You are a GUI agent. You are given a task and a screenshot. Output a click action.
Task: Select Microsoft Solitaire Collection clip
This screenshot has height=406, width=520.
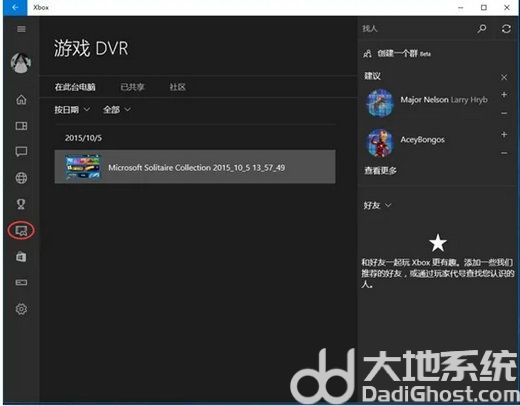click(195, 167)
